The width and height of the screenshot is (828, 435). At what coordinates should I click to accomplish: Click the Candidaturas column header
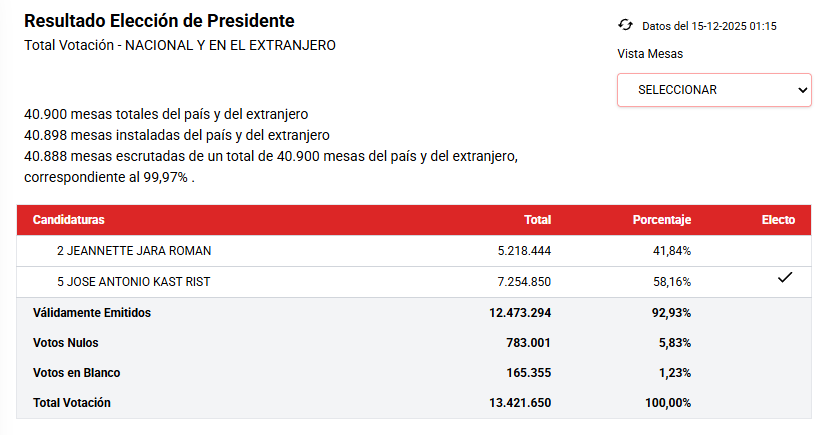tap(69, 220)
